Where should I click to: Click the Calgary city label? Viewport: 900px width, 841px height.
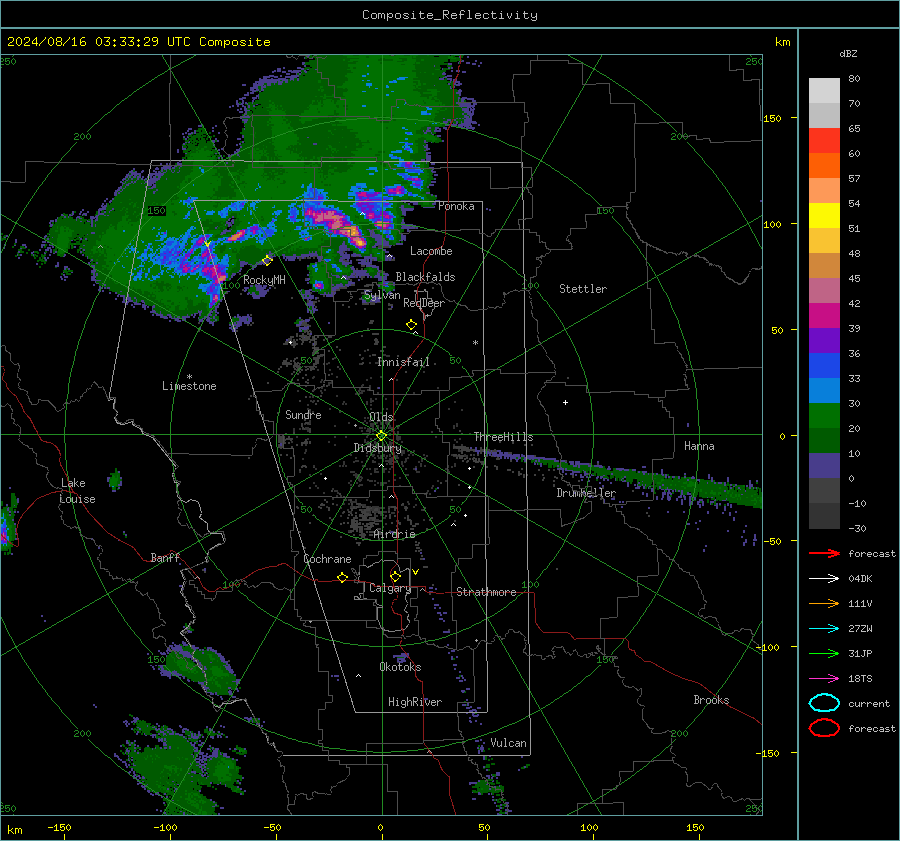tap(390, 588)
